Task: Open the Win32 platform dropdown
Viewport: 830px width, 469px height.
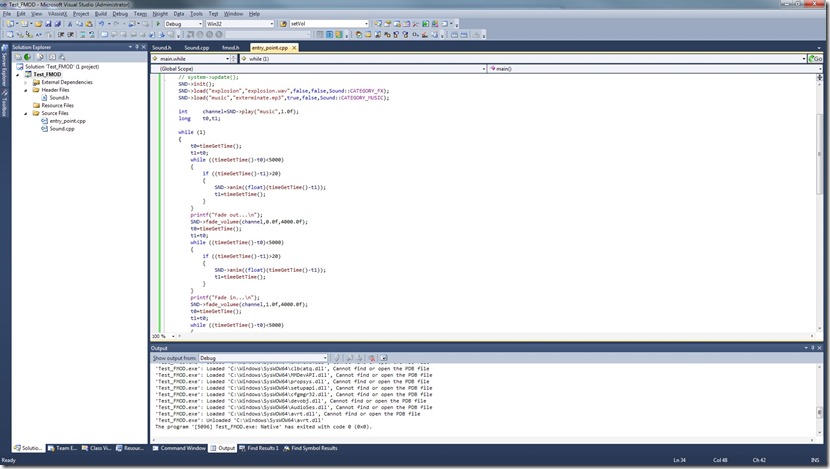Action: click(x=240, y=24)
